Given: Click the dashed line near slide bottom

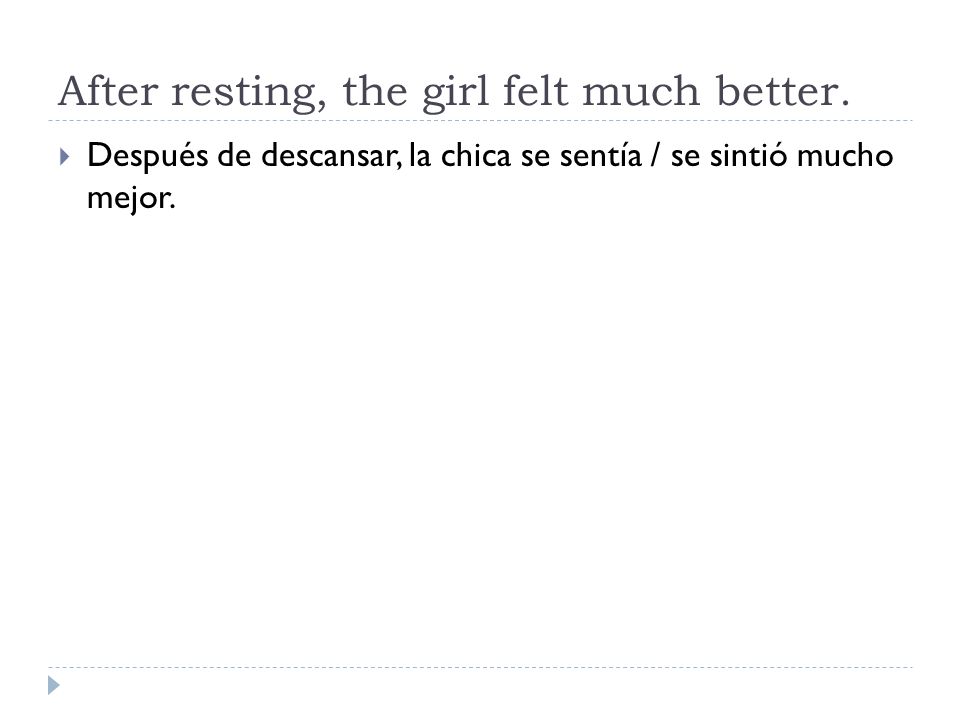Looking at the screenshot, I should coord(480,667).
